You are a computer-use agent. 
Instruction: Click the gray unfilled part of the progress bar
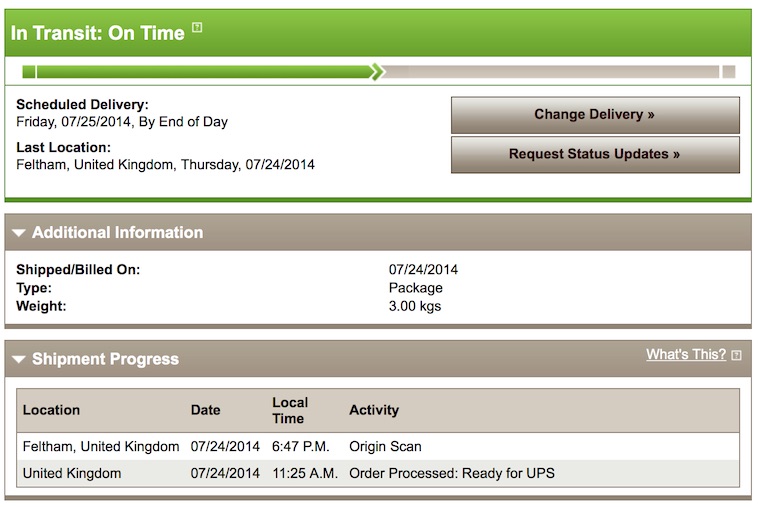[x=550, y=71]
